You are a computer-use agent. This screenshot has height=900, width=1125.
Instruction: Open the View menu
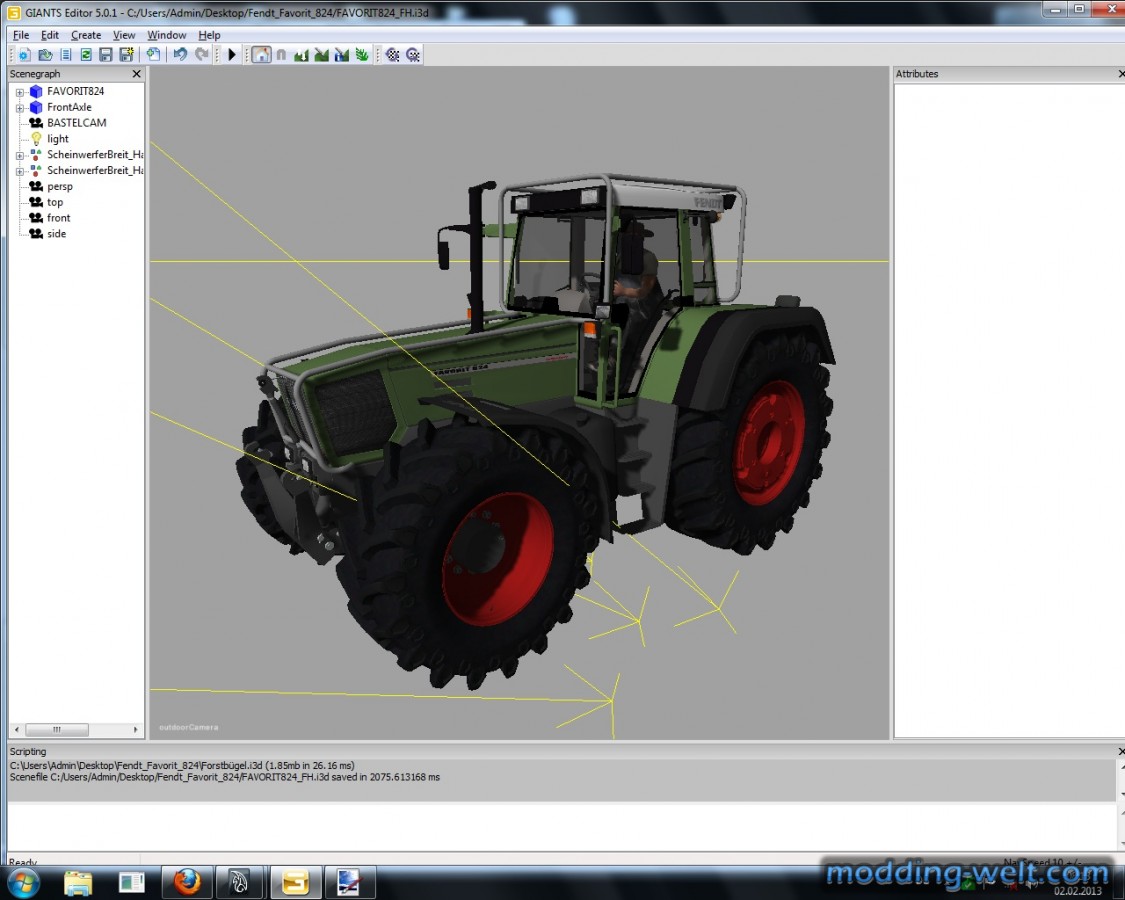click(x=123, y=34)
